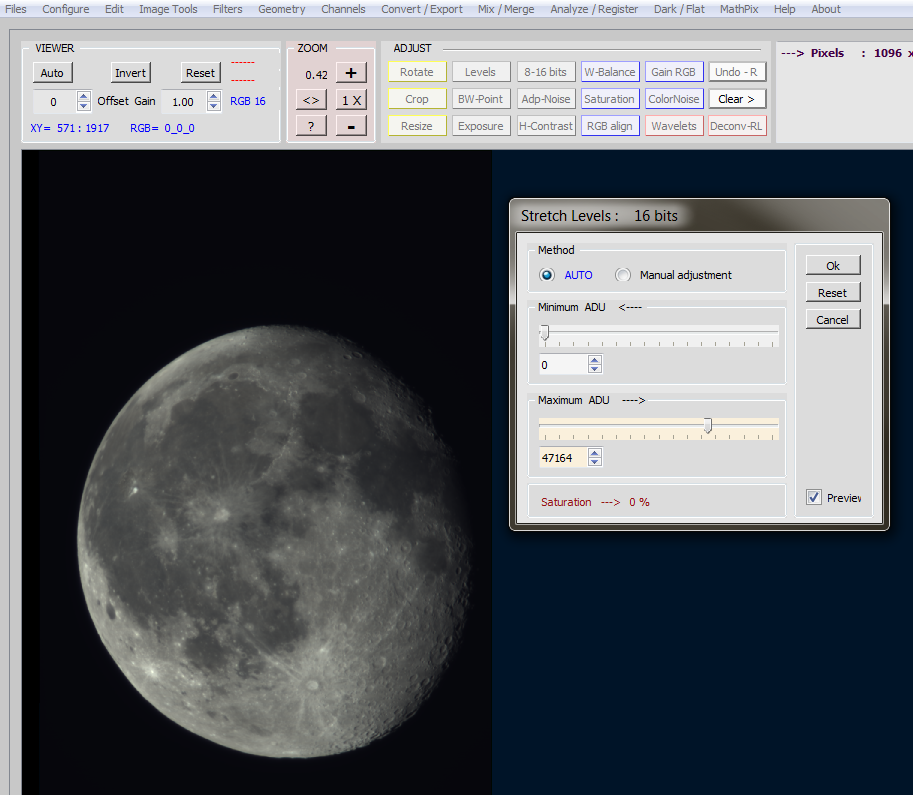Open the Dark / Flat menu
The height and width of the screenshot is (795, 913).
coord(679,9)
